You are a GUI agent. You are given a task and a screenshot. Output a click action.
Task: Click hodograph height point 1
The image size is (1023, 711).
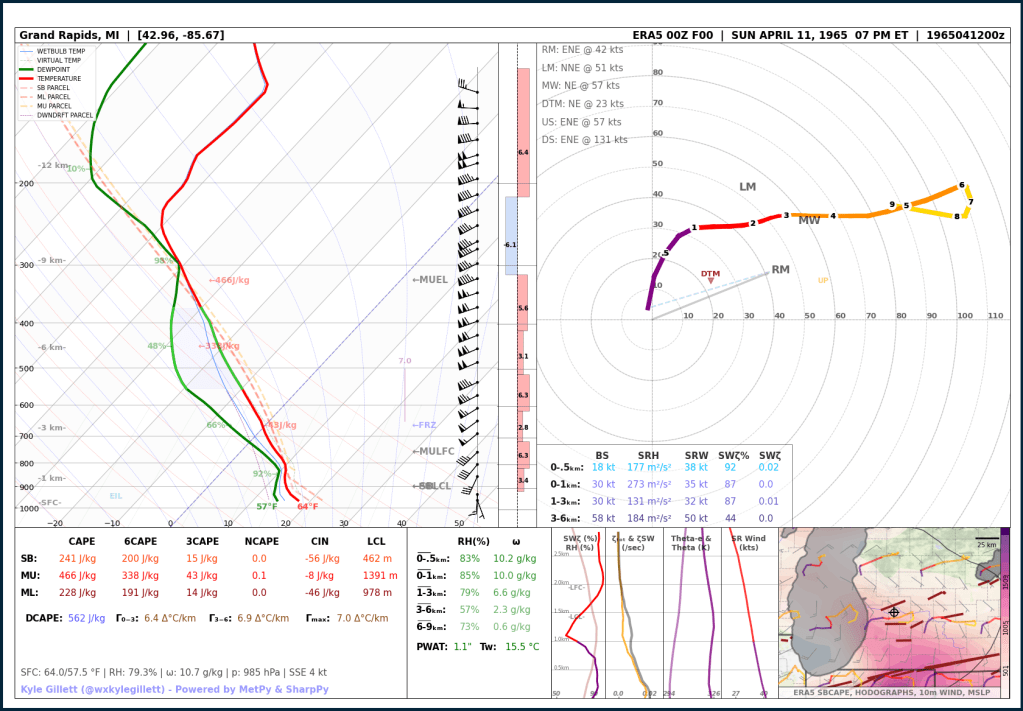[x=694, y=228]
